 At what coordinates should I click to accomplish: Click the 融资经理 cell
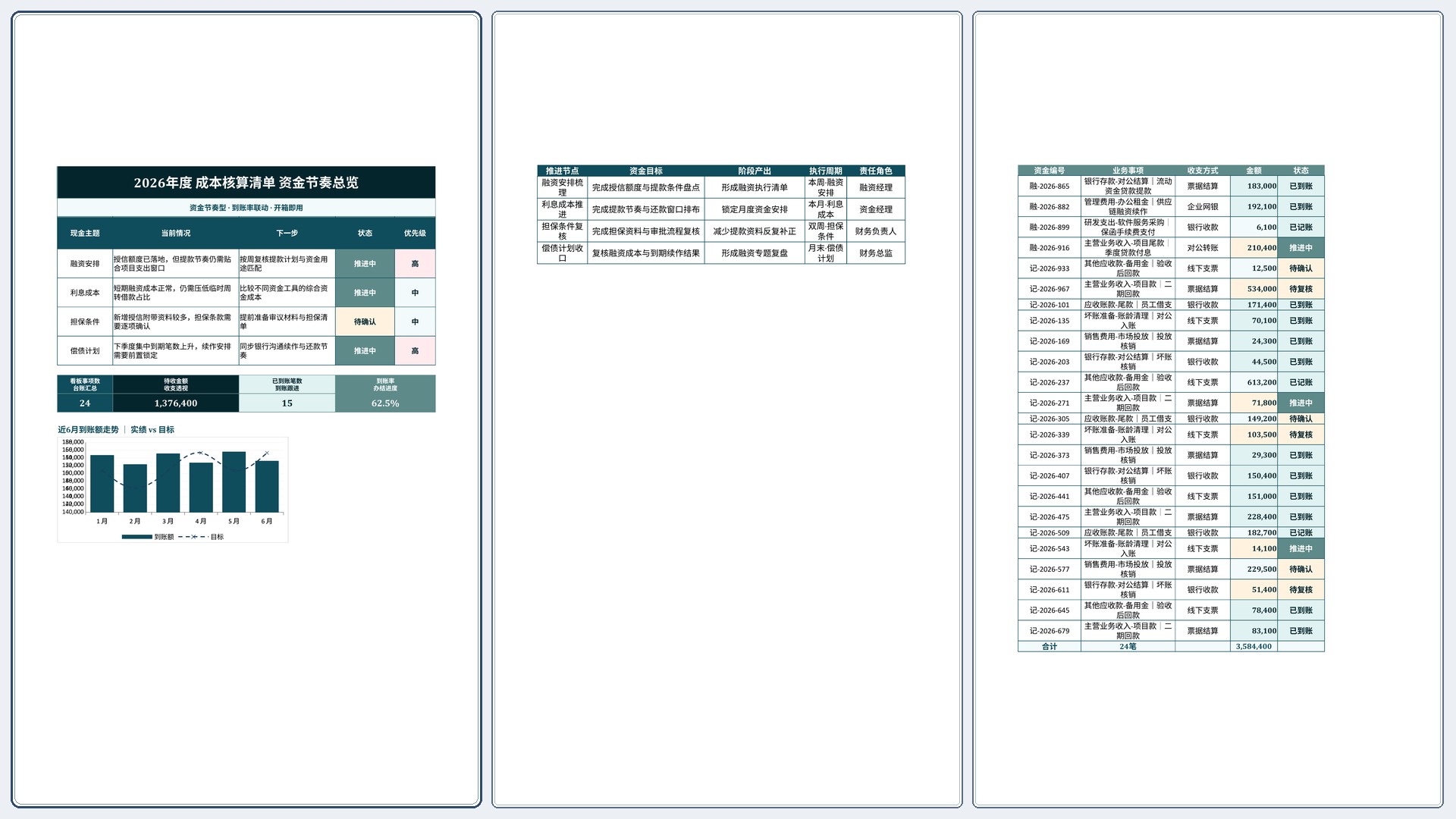(x=876, y=187)
